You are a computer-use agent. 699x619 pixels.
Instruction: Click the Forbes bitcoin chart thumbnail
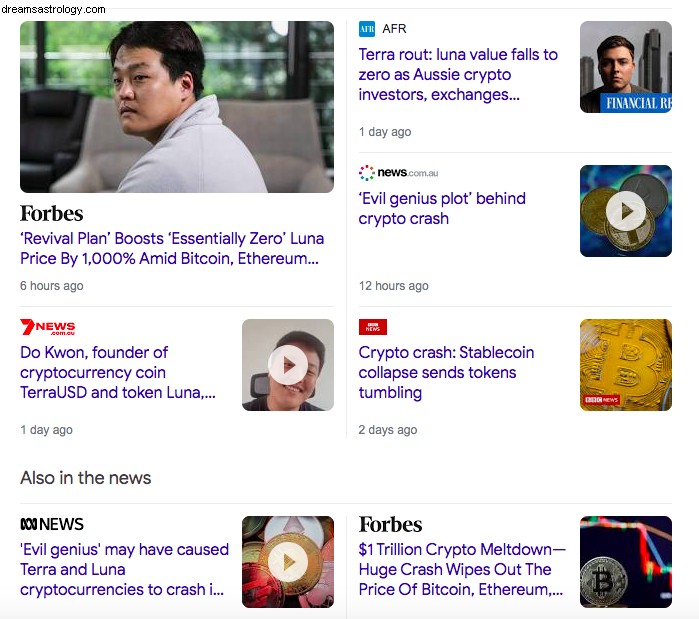[625, 562]
